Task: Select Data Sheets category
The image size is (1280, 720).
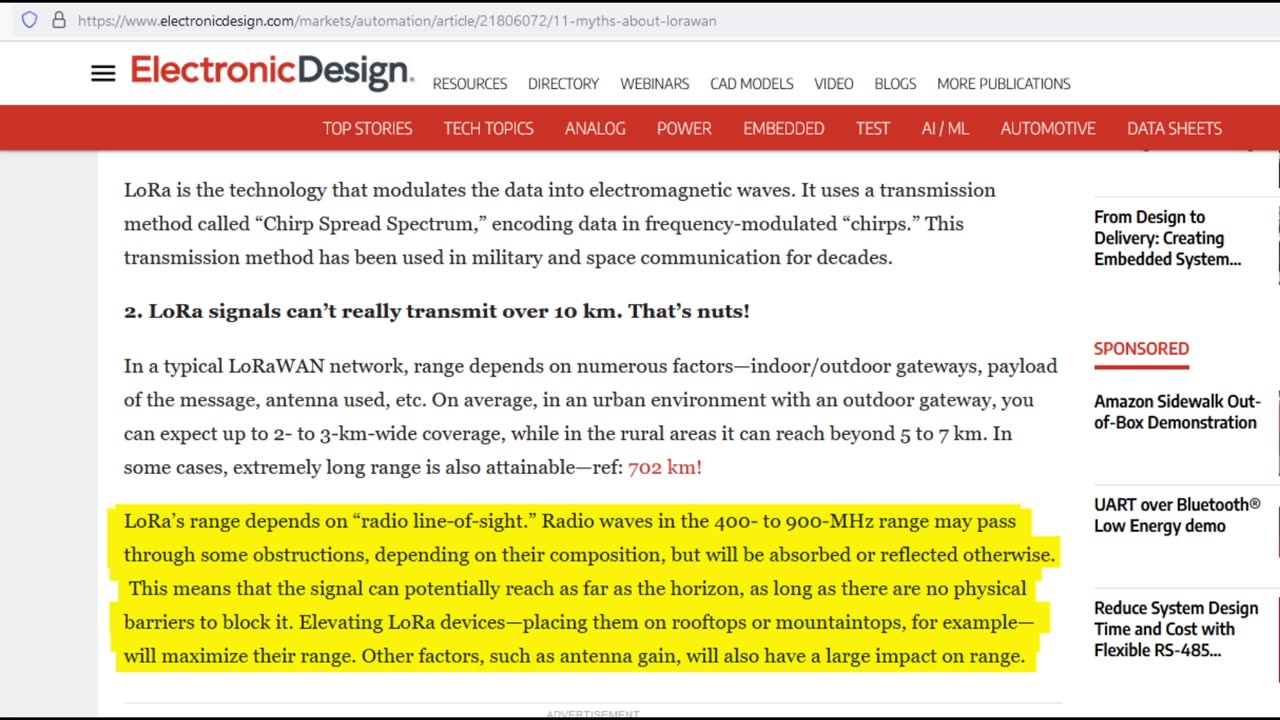Action: pos(1174,128)
